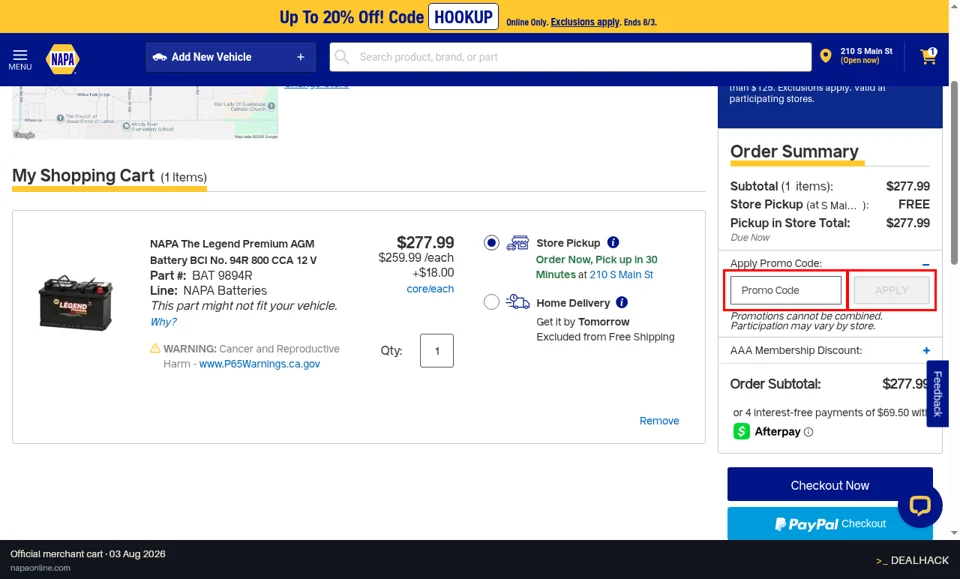This screenshot has height=579, width=960.
Task: Open the 210 S Main St pickup link
Action: pyautogui.click(x=621, y=275)
